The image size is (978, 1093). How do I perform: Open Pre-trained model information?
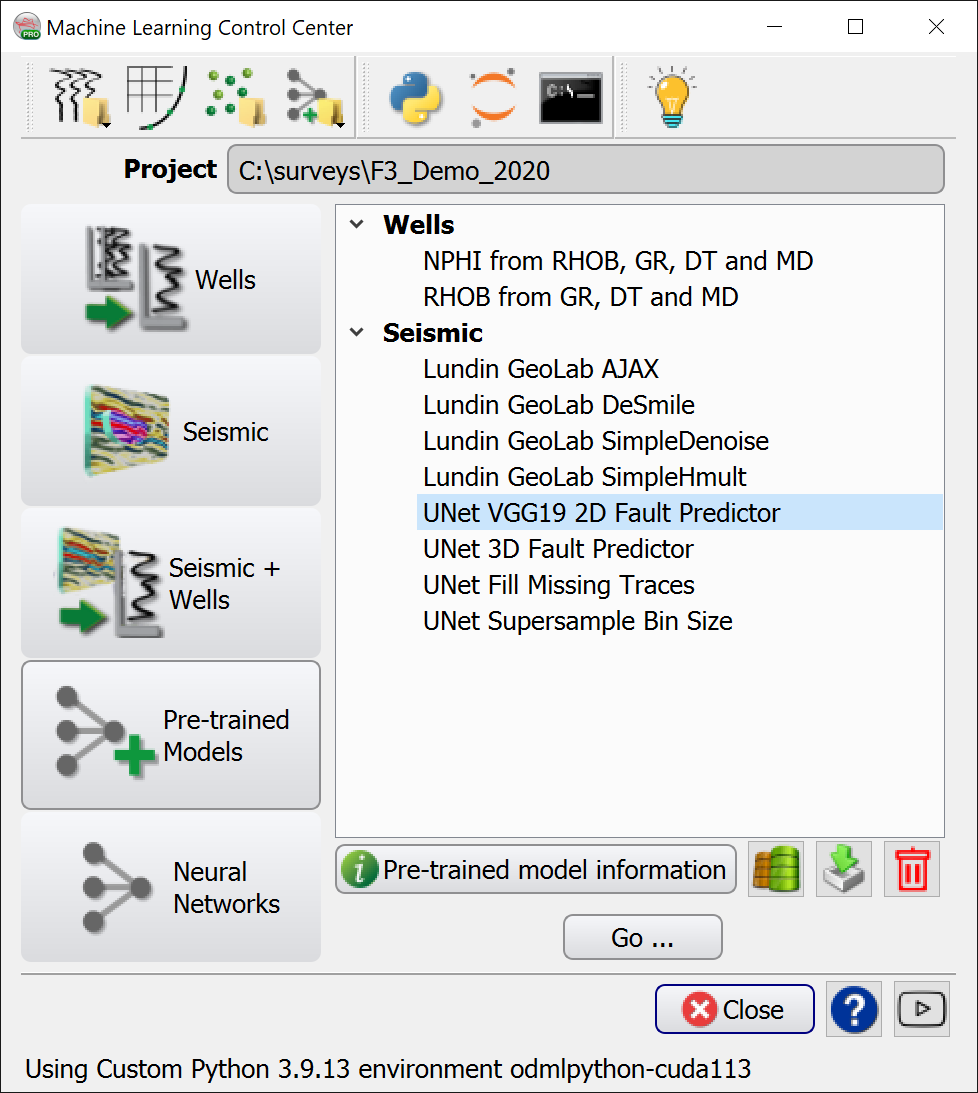(536, 870)
